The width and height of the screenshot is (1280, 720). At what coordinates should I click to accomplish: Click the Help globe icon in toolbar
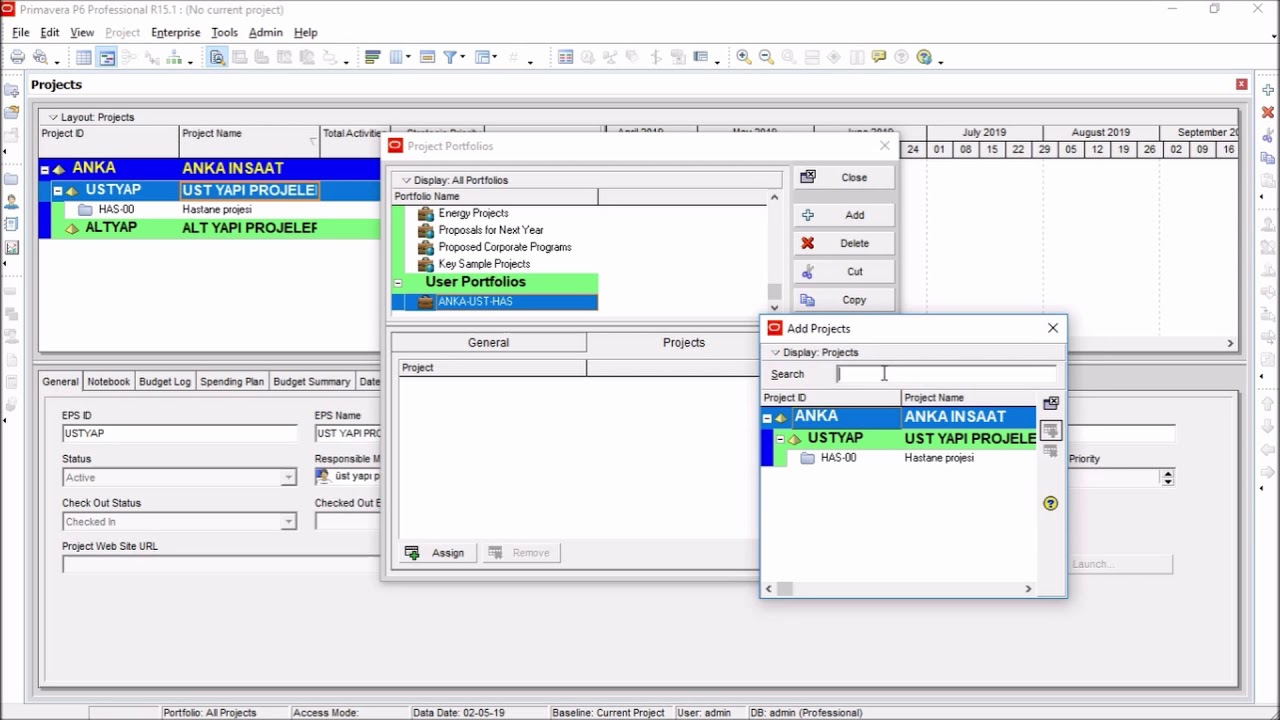click(x=924, y=58)
